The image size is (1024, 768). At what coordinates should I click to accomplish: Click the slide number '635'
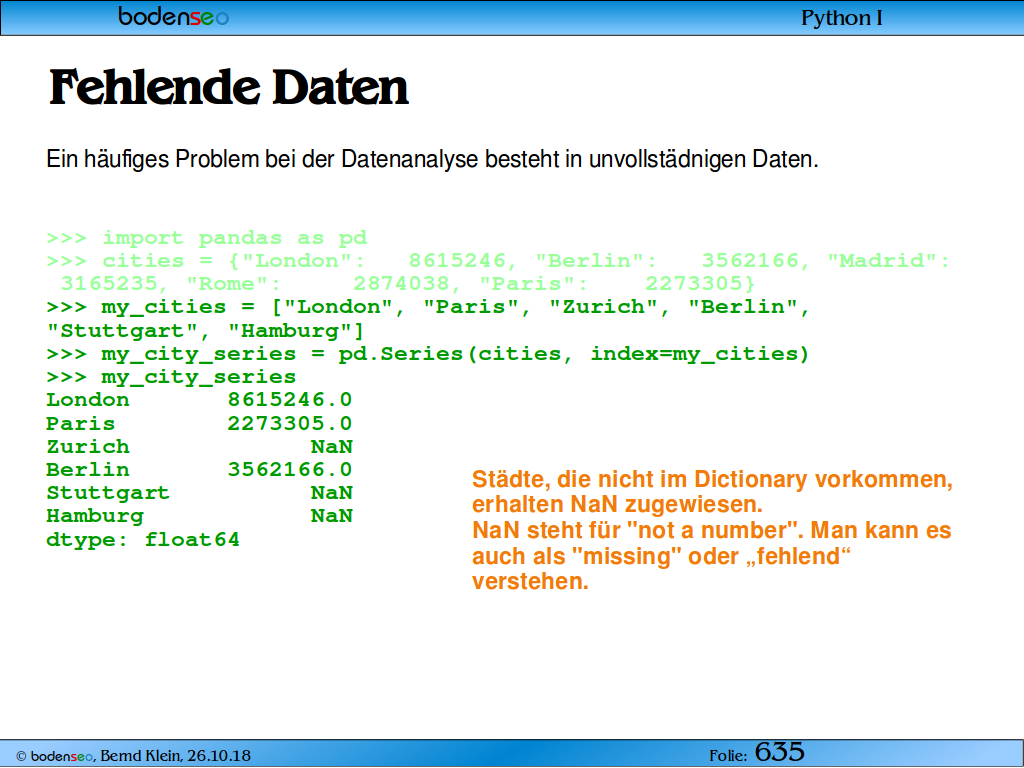(x=780, y=752)
